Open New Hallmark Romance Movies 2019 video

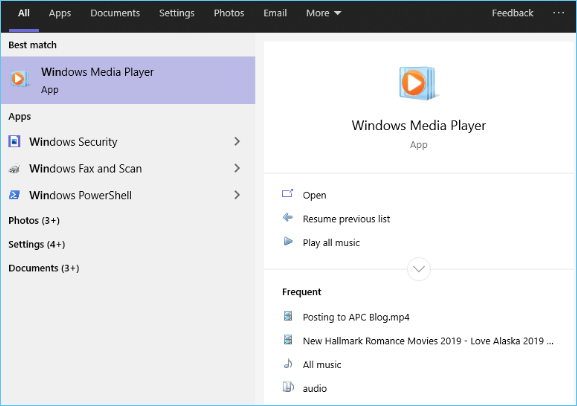pyautogui.click(x=428, y=341)
